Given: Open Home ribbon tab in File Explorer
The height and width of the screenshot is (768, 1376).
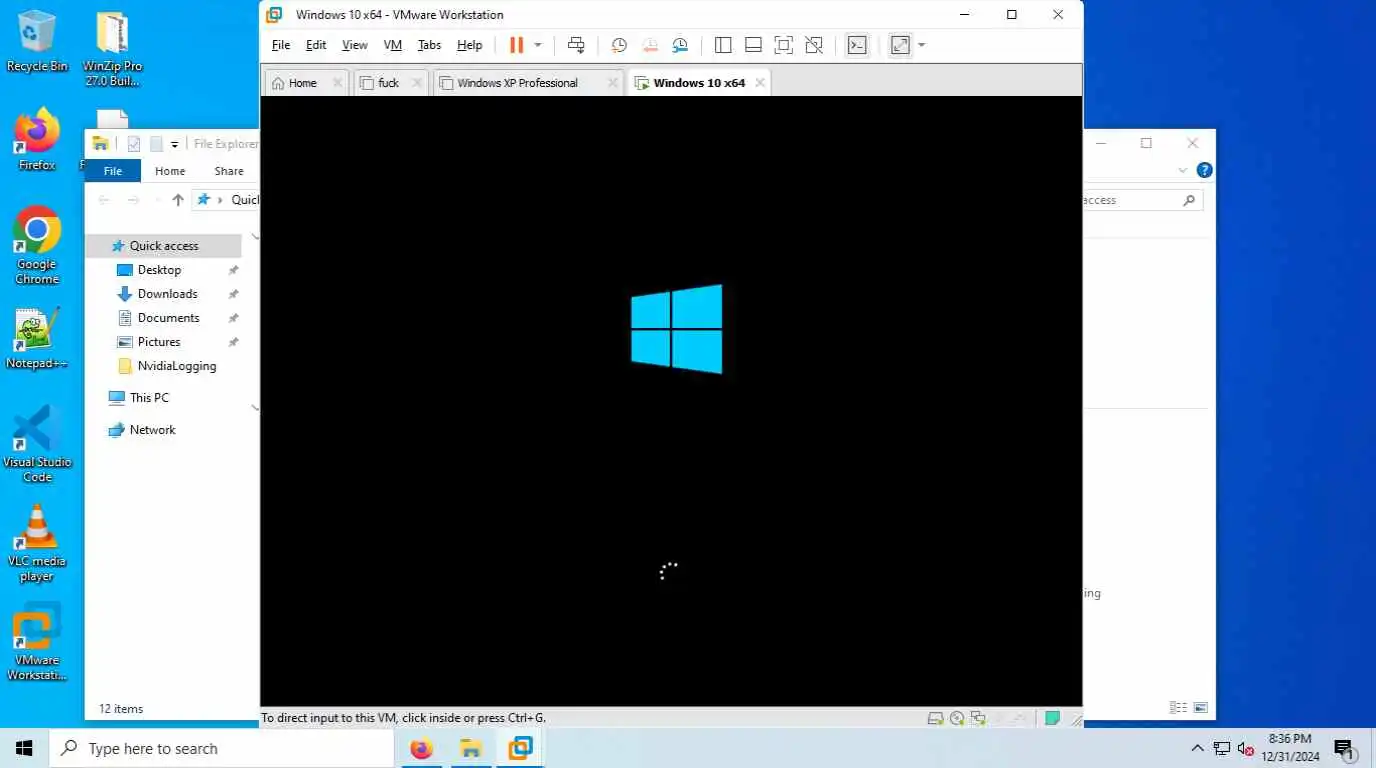Looking at the screenshot, I should point(170,171).
